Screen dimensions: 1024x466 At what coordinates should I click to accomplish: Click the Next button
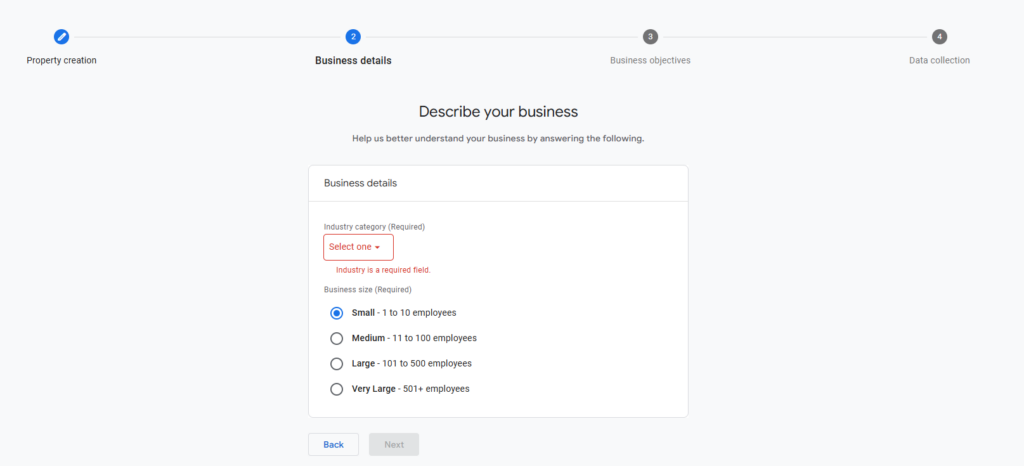pyautogui.click(x=394, y=444)
